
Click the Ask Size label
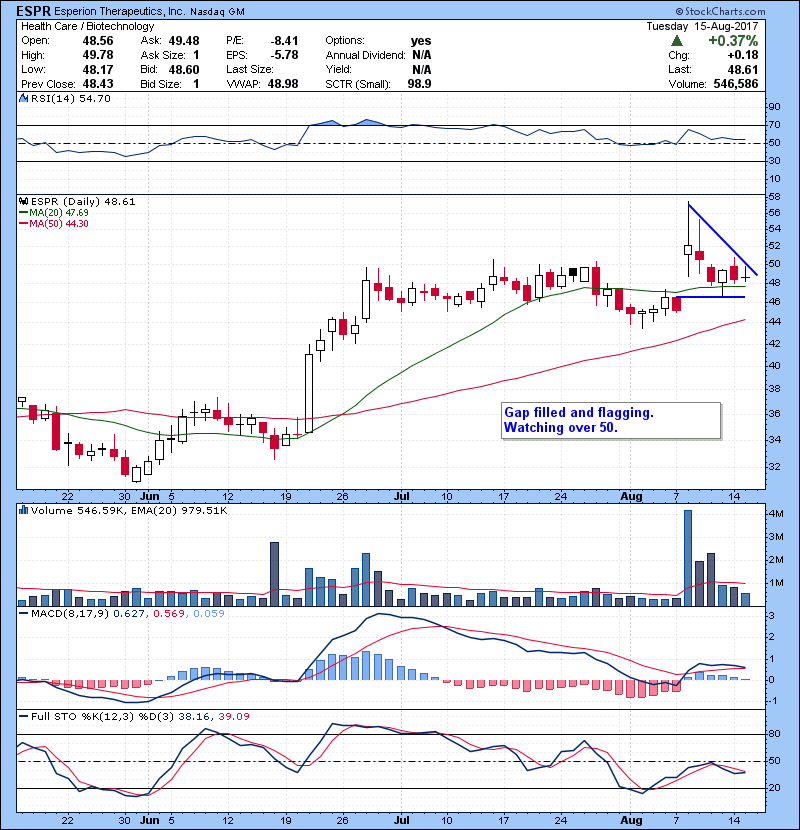click(x=163, y=55)
